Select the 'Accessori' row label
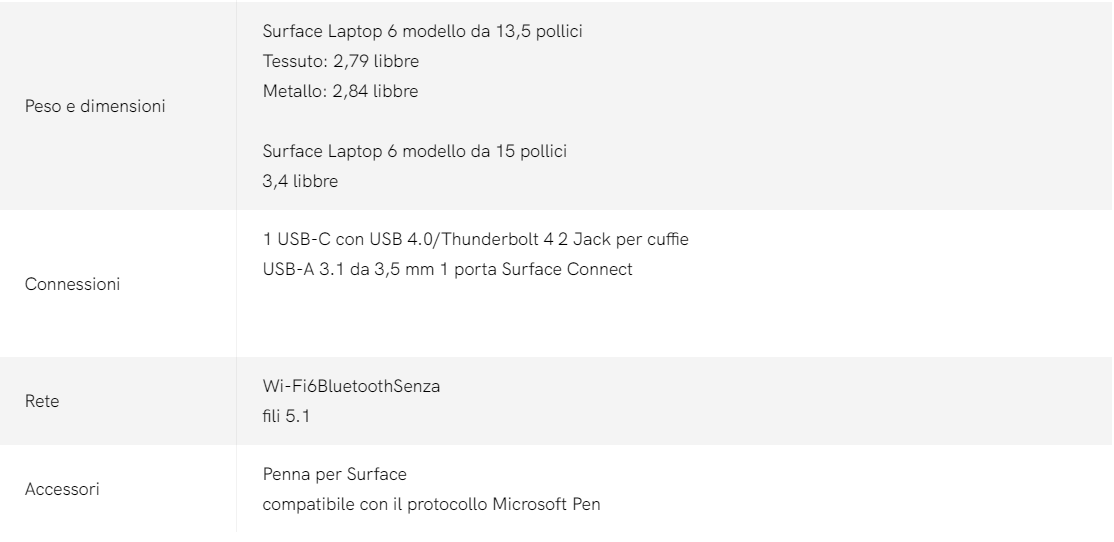The width and height of the screenshot is (1114, 542). 62,489
